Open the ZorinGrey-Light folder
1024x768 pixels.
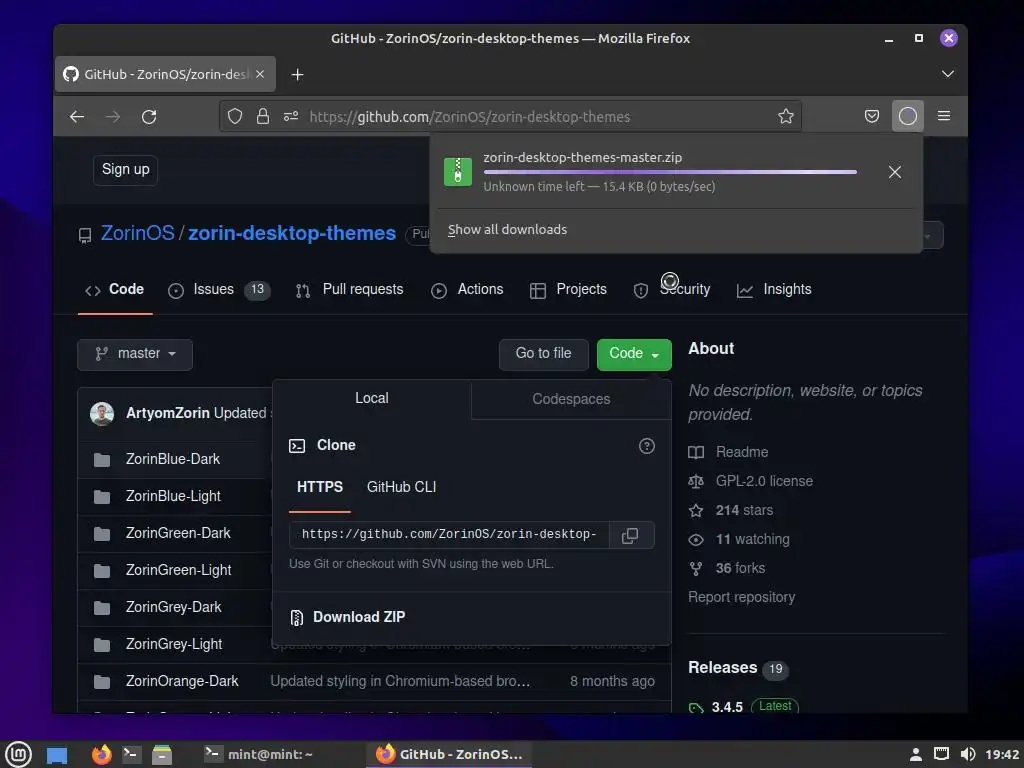click(174, 644)
